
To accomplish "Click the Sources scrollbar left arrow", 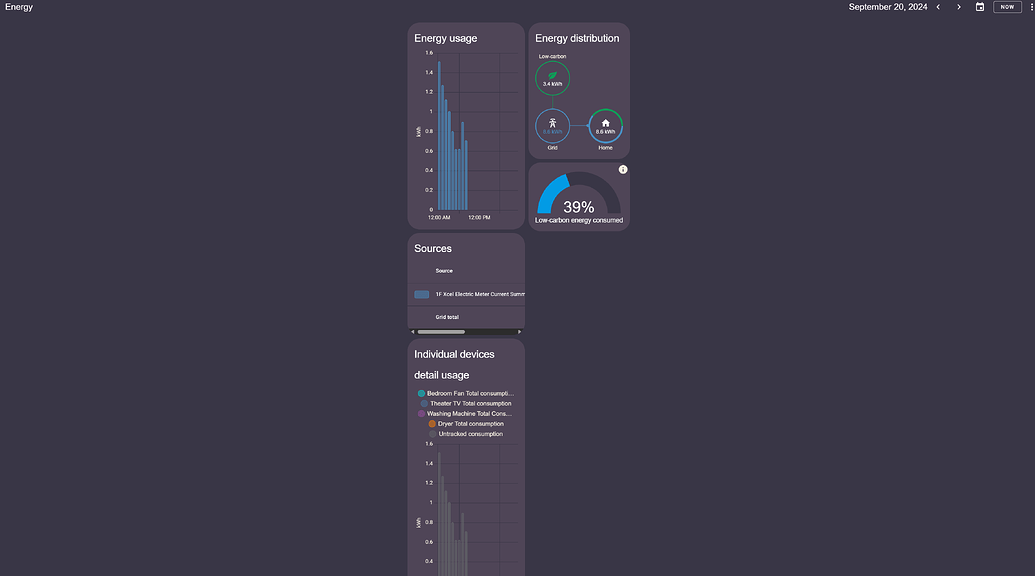I will 413,332.
